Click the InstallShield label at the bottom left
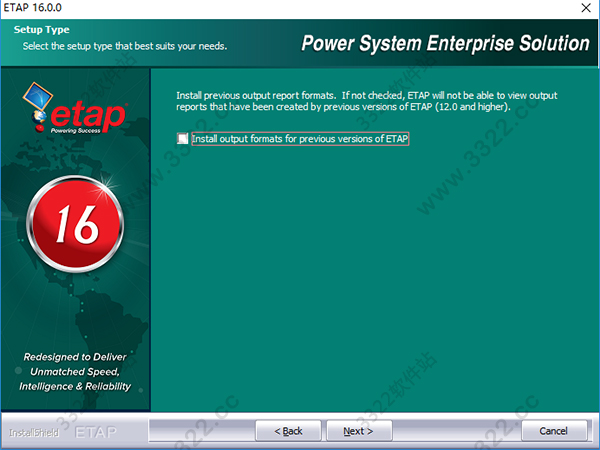Image resolution: width=600 pixels, height=450 pixels. [x=34, y=432]
